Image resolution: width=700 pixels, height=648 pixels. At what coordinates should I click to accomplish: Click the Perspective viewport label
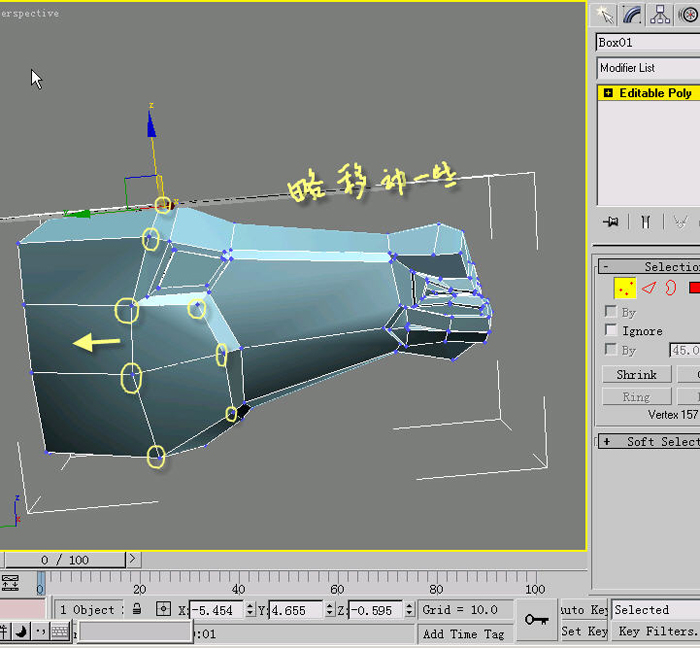(x=29, y=13)
